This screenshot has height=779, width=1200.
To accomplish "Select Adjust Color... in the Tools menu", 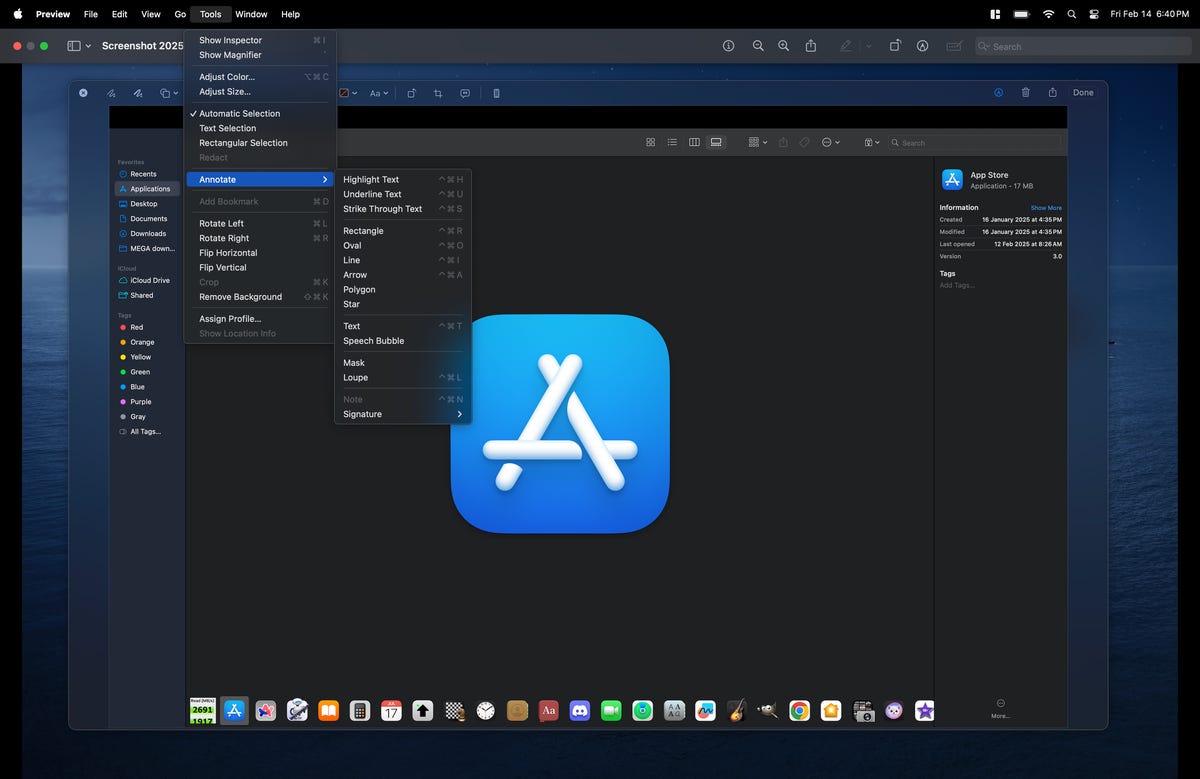I will 259,77.
